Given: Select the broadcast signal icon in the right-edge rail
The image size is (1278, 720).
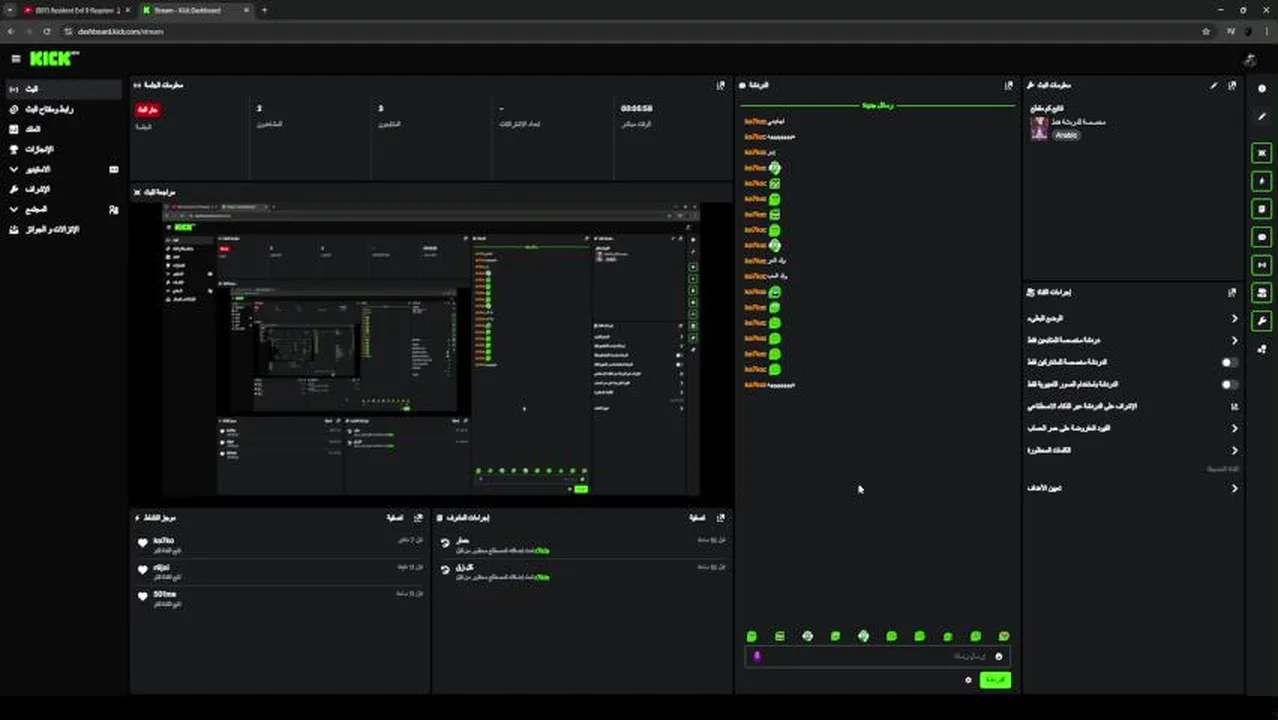Looking at the screenshot, I should pos(1261,265).
